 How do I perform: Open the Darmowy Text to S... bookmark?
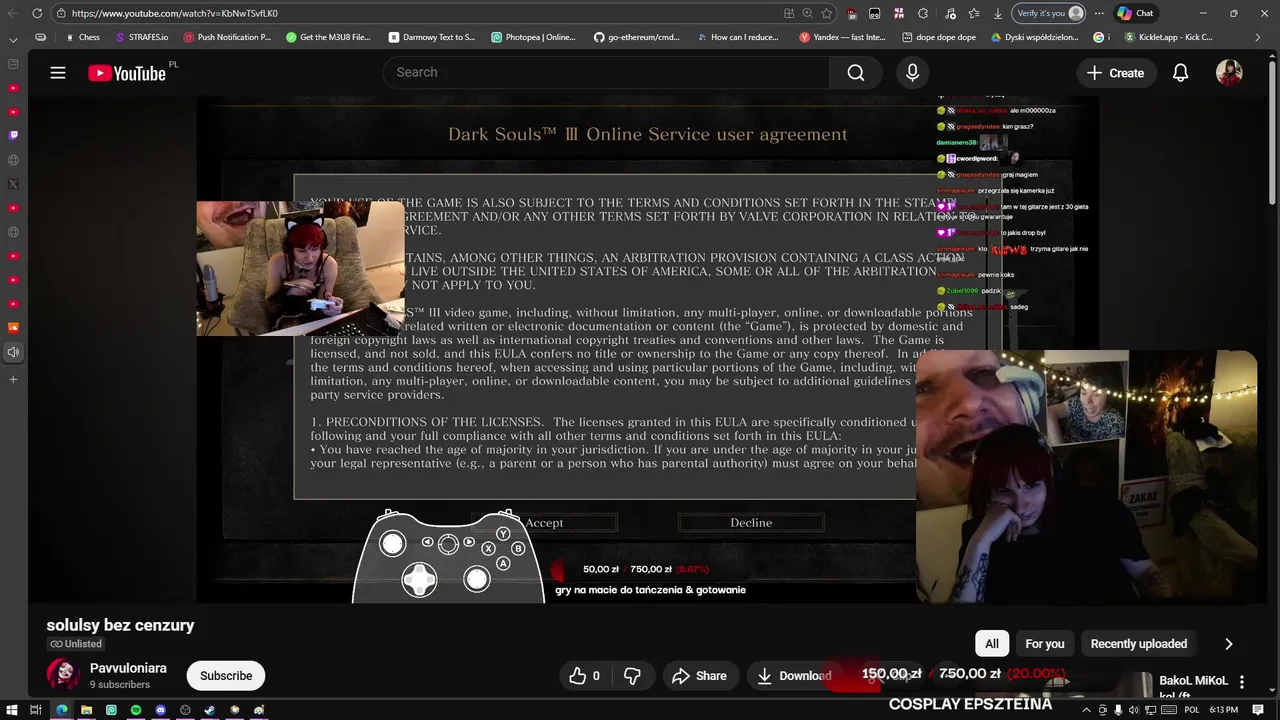click(x=431, y=37)
